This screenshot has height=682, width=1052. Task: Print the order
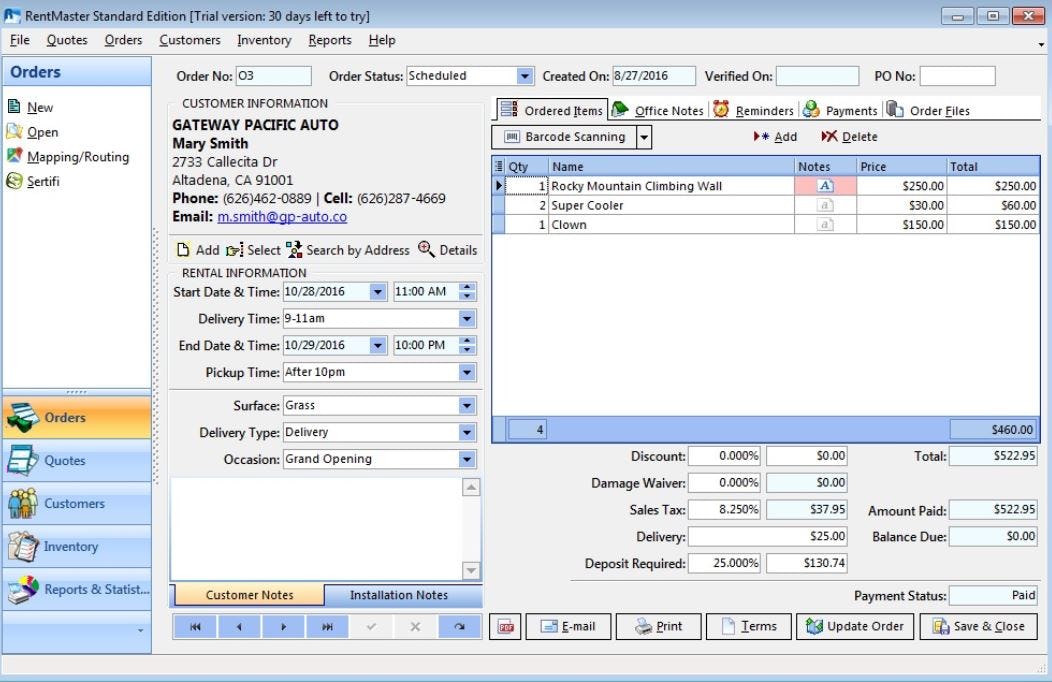(658, 626)
